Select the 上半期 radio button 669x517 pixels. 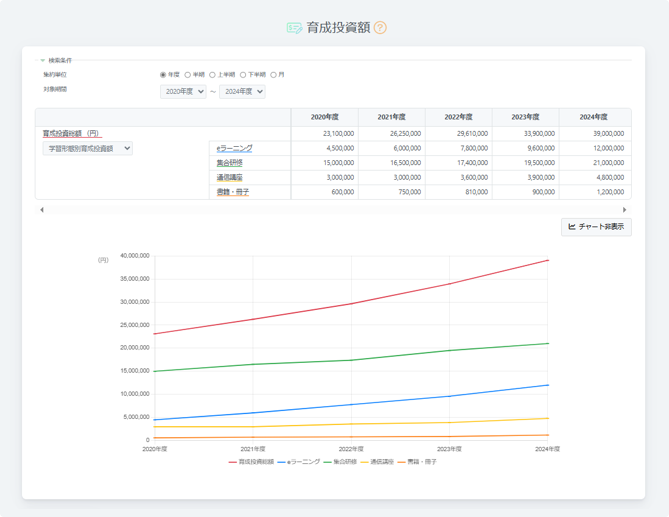point(212,75)
